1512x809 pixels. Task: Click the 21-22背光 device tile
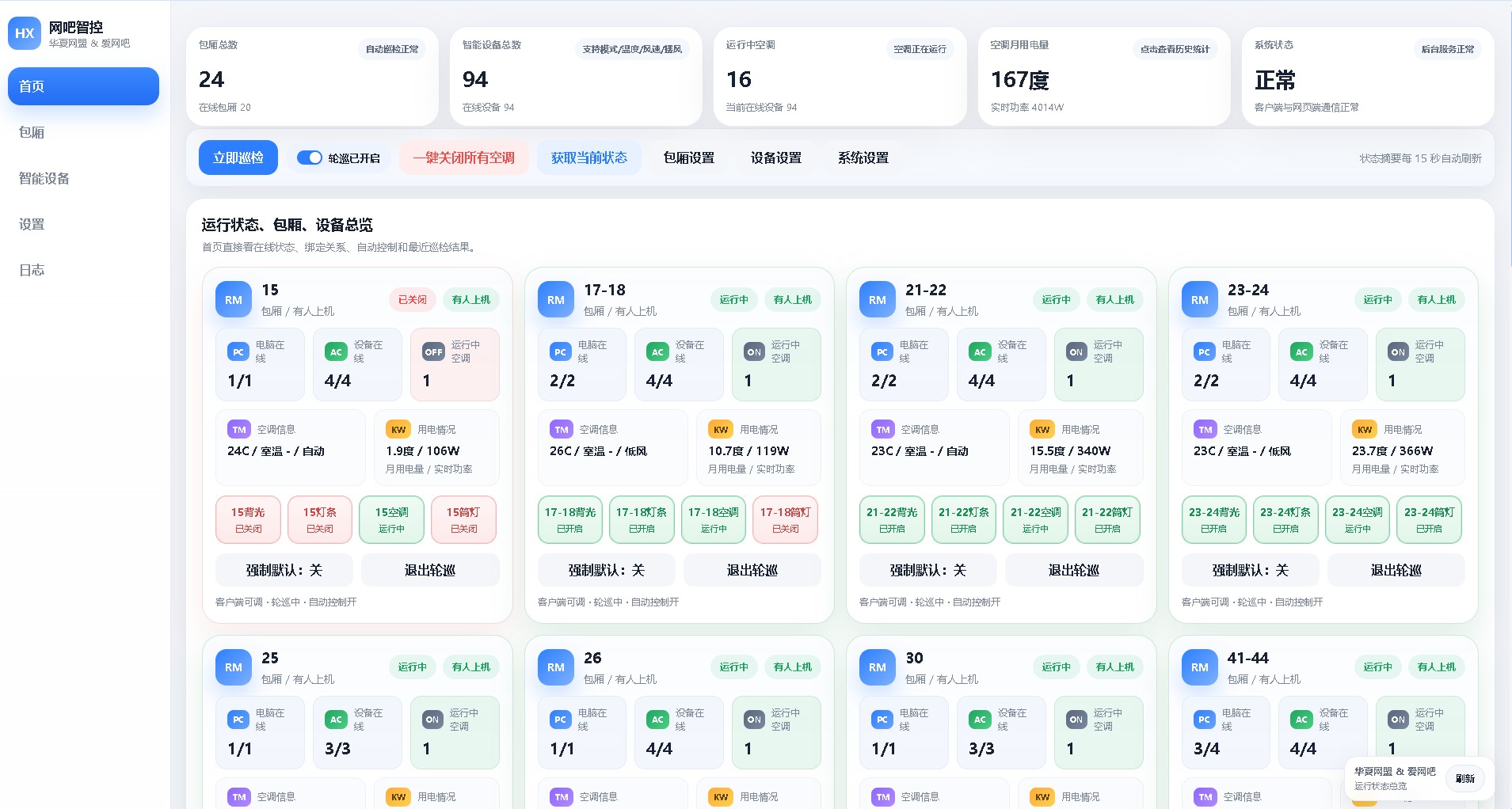point(892,520)
